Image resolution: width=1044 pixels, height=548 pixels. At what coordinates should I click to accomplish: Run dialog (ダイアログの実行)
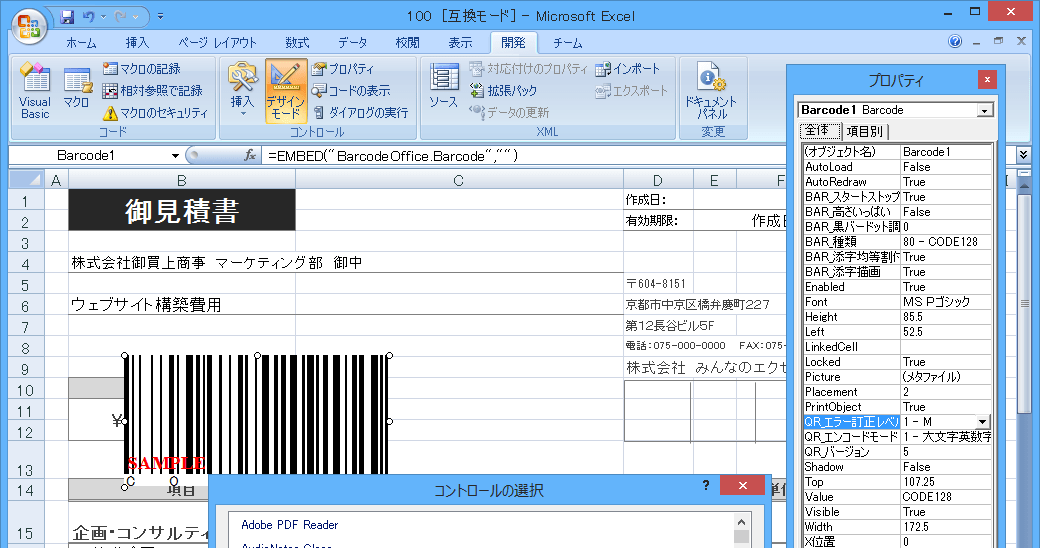(360, 113)
